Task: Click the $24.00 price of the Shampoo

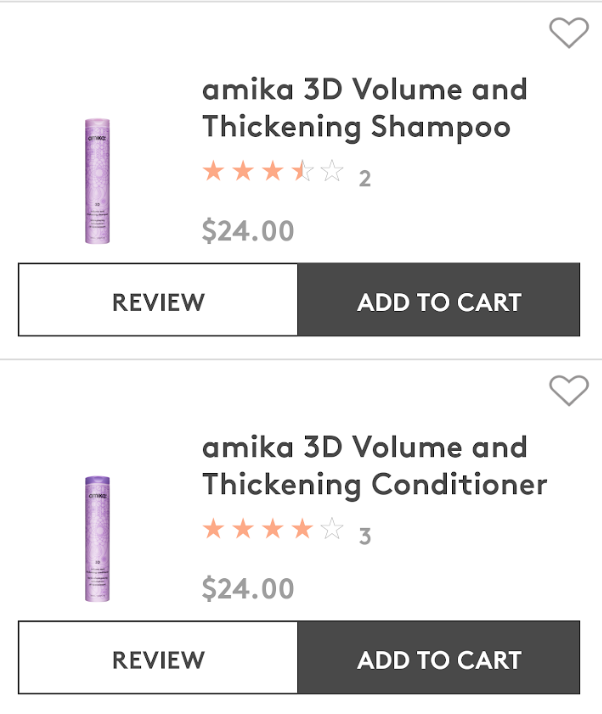Action: tap(248, 231)
